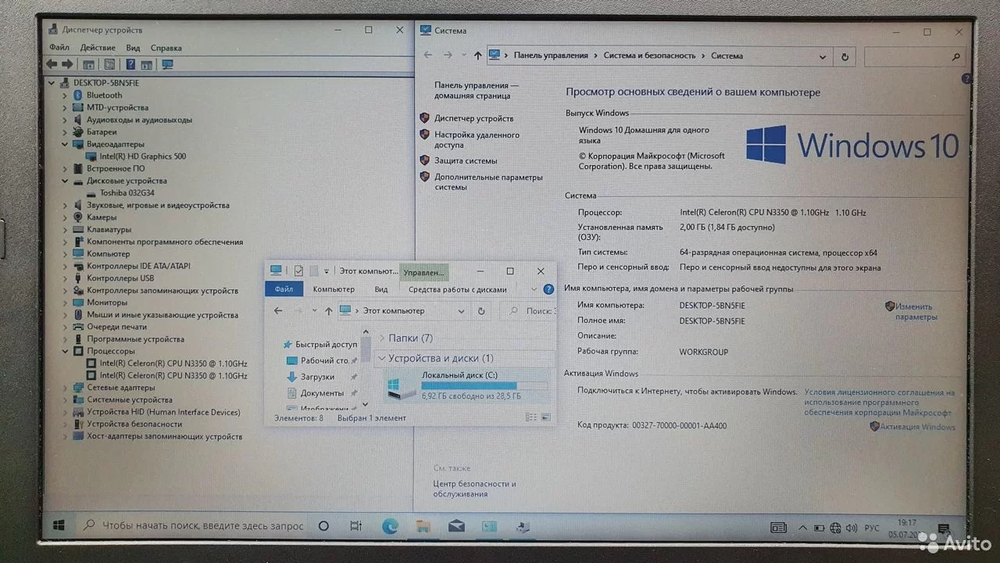The width and height of the screenshot is (1000, 563).
Task: Select the Bluetooth device category
Action: coord(104,95)
